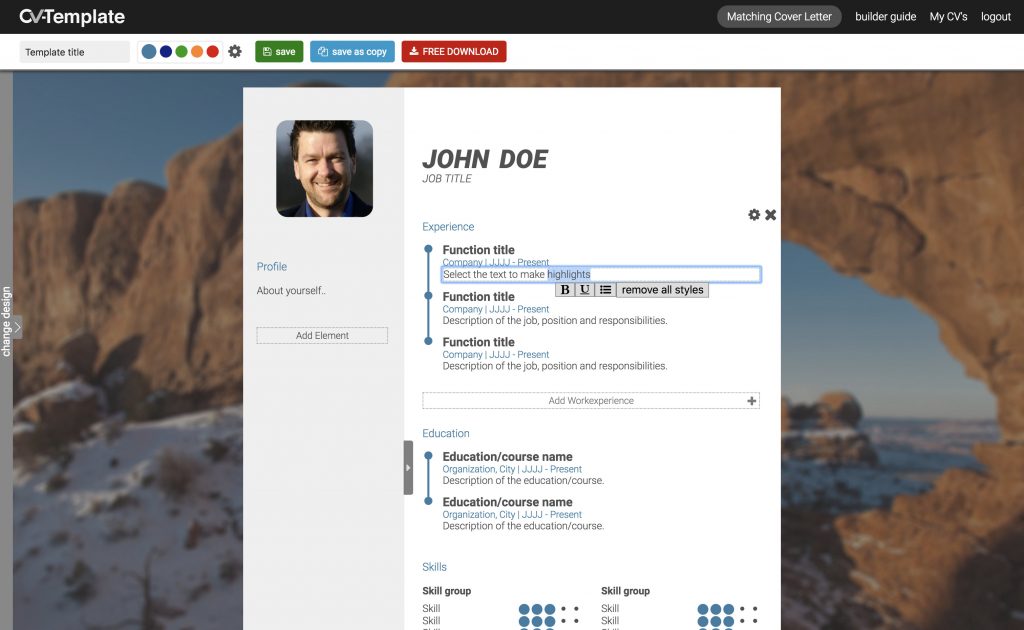Apply bold formatting with B button
This screenshot has height=630, width=1024.
point(565,290)
